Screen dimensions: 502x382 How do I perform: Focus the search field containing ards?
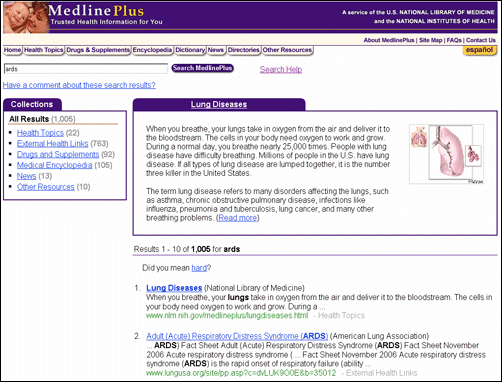point(86,69)
